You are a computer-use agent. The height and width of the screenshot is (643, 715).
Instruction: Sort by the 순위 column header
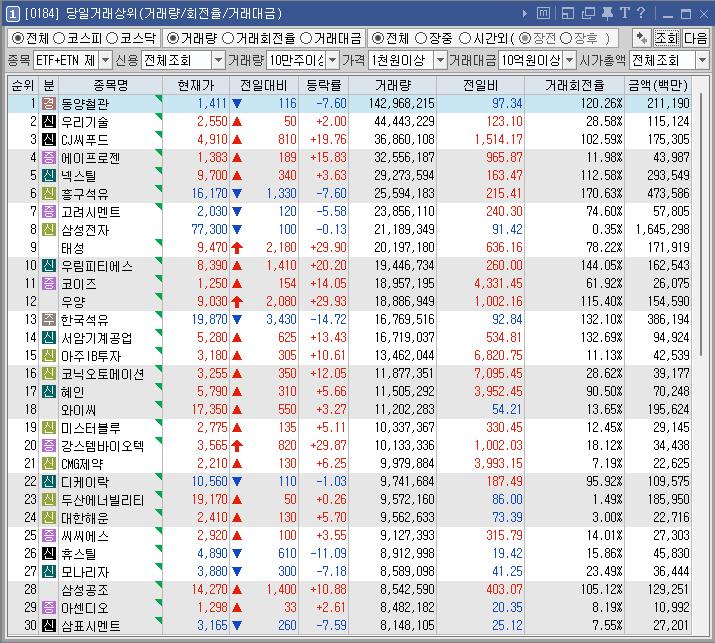point(23,85)
